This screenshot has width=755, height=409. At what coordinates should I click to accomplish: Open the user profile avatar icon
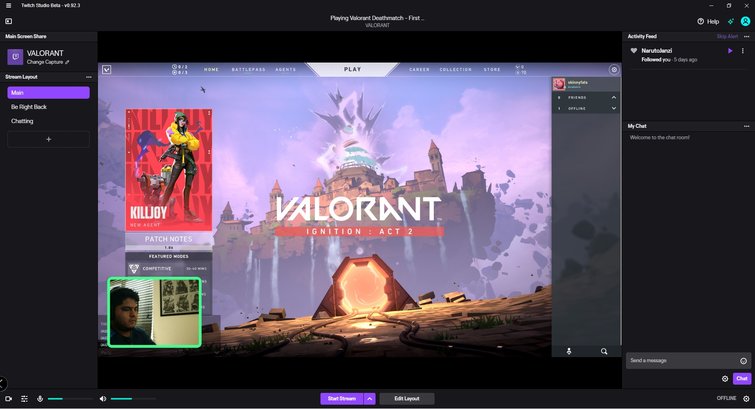click(745, 21)
